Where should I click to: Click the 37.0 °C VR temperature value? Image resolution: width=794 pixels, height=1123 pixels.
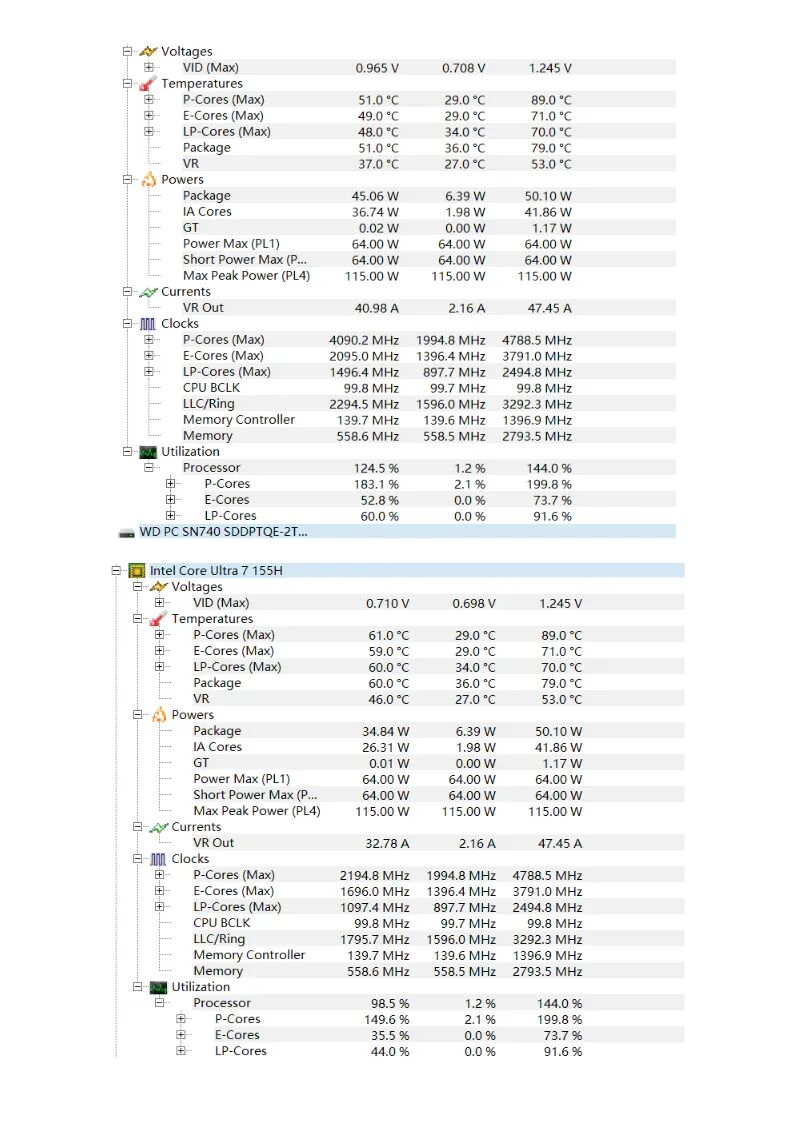tap(379, 164)
